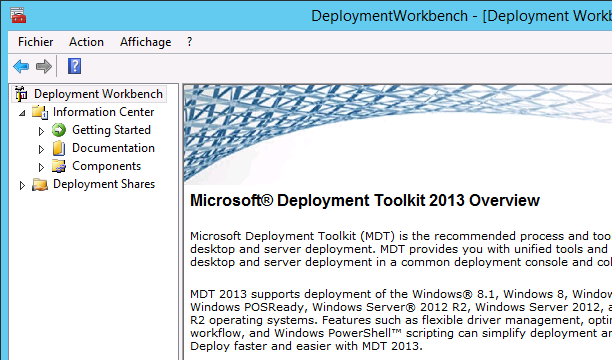Click the Documentation book icon
The height and width of the screenshot is (360, 612).
(x=59, y=148)
